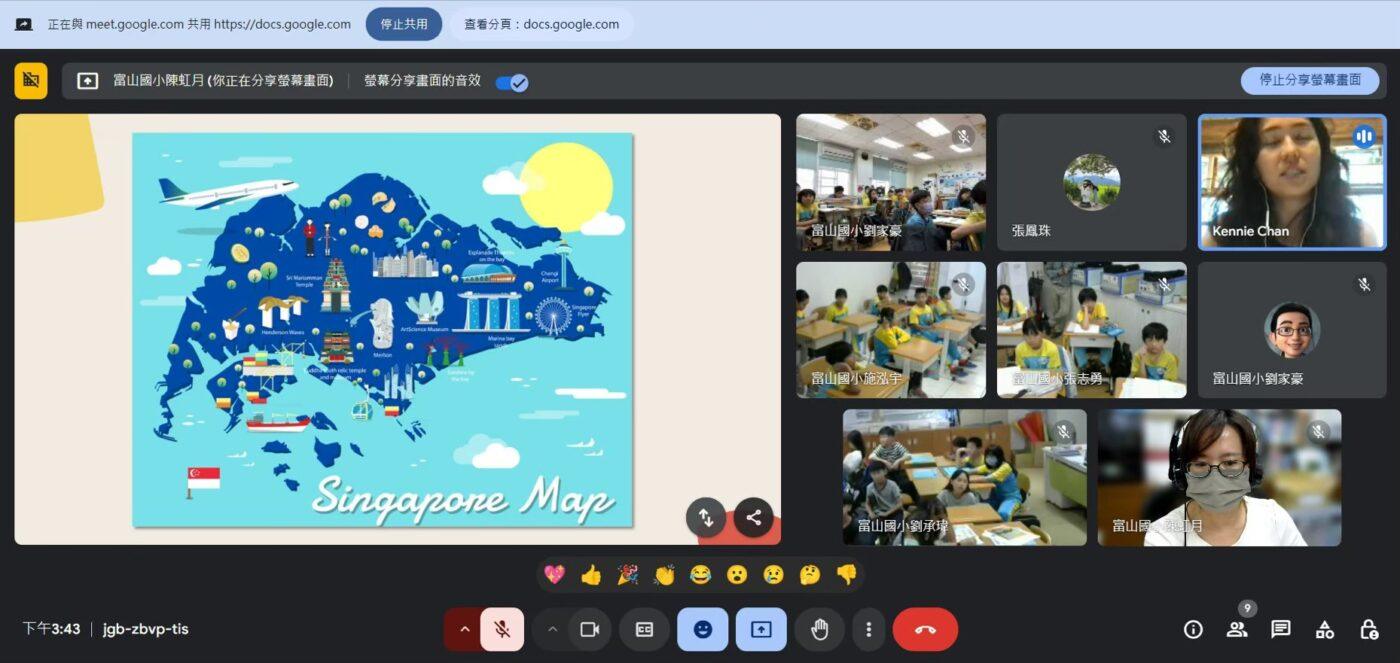
Task: Send the surprised face emoji reaction
Action: (737, 574)
